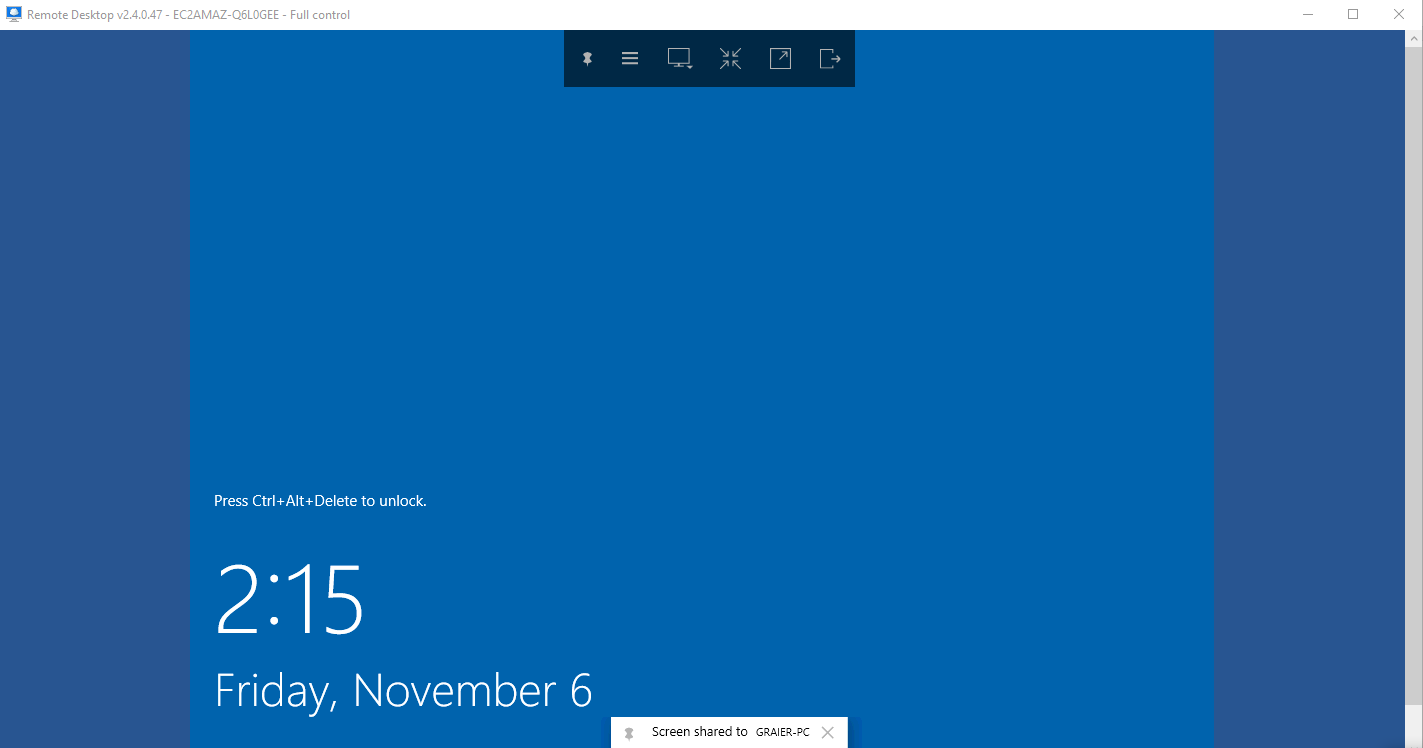Click the Remote Desktop window title text
1423x748 pixels.
tap(188, 15)
